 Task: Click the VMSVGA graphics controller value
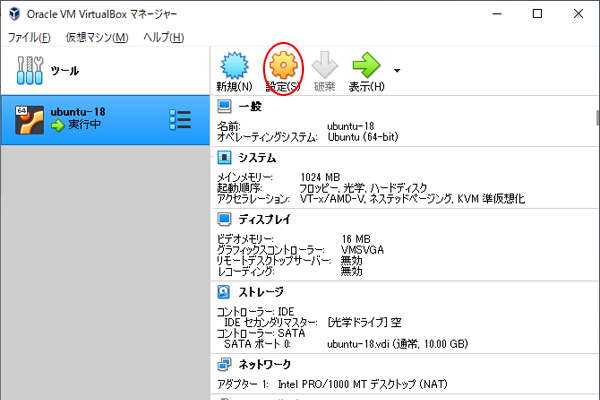coord(362,250)
